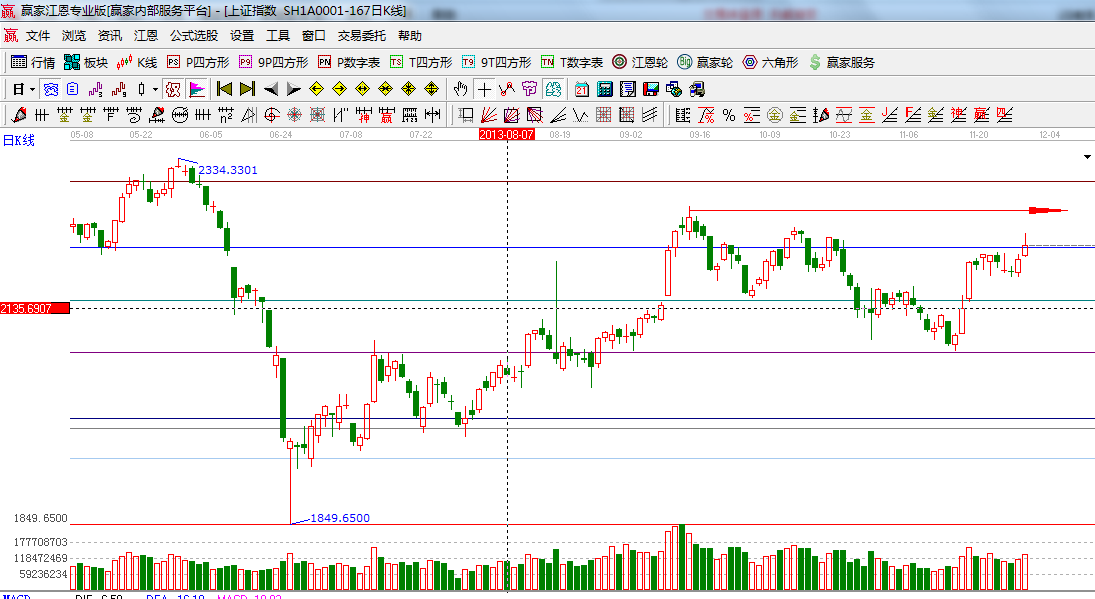Click the 行情 market quotes button
The image size is (1095, 599).
point(33,62)
